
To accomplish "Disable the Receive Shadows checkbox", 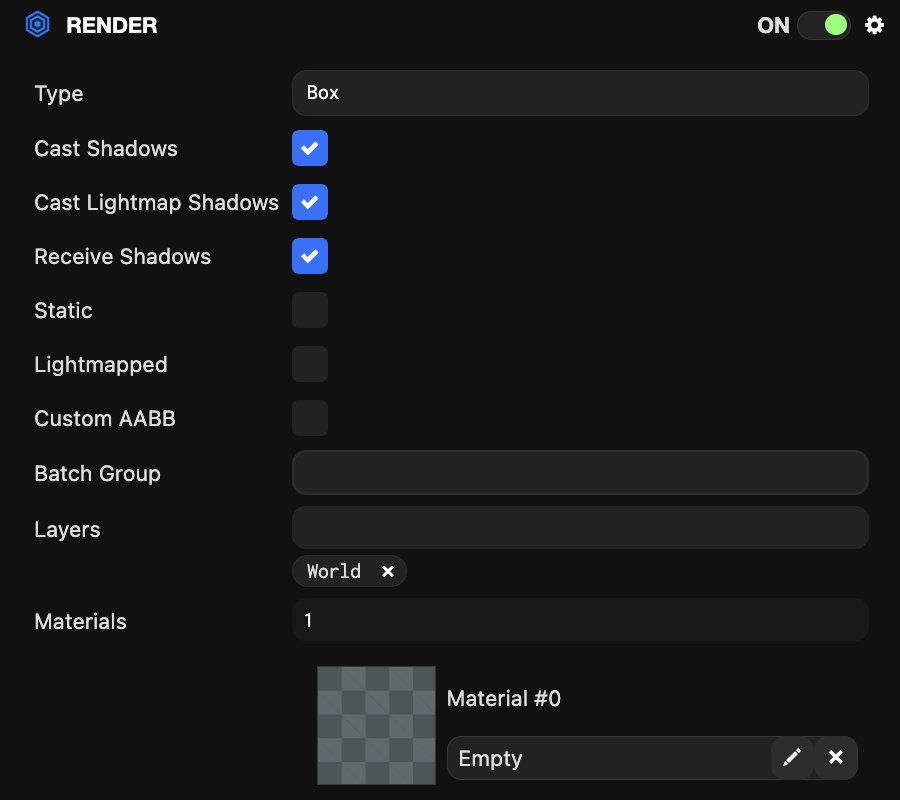I will 310,256.
